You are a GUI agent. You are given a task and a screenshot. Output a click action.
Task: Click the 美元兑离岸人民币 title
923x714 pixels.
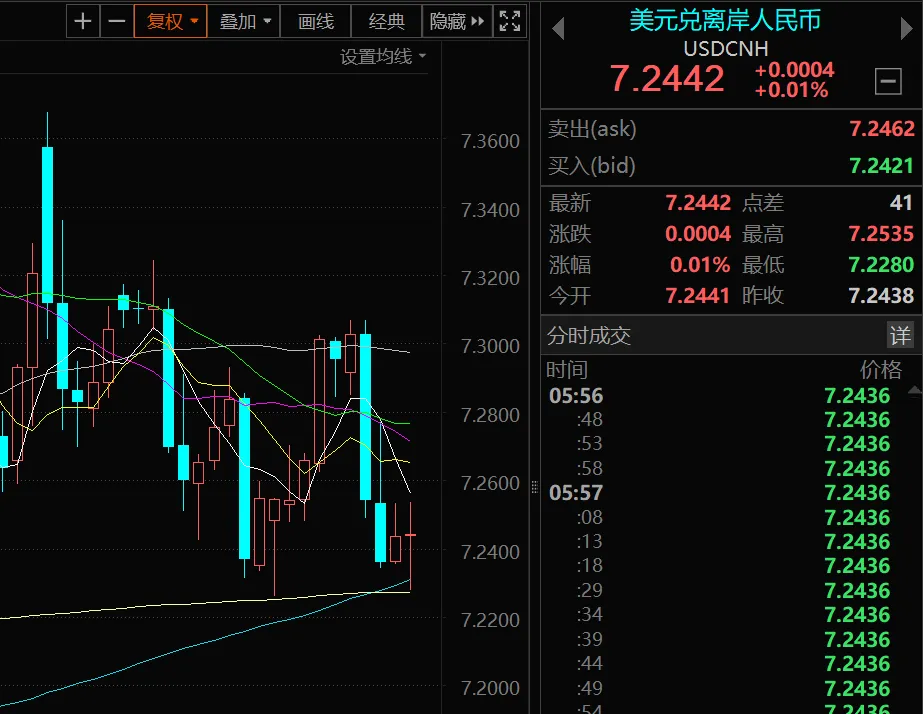click(x=725, y=20)
